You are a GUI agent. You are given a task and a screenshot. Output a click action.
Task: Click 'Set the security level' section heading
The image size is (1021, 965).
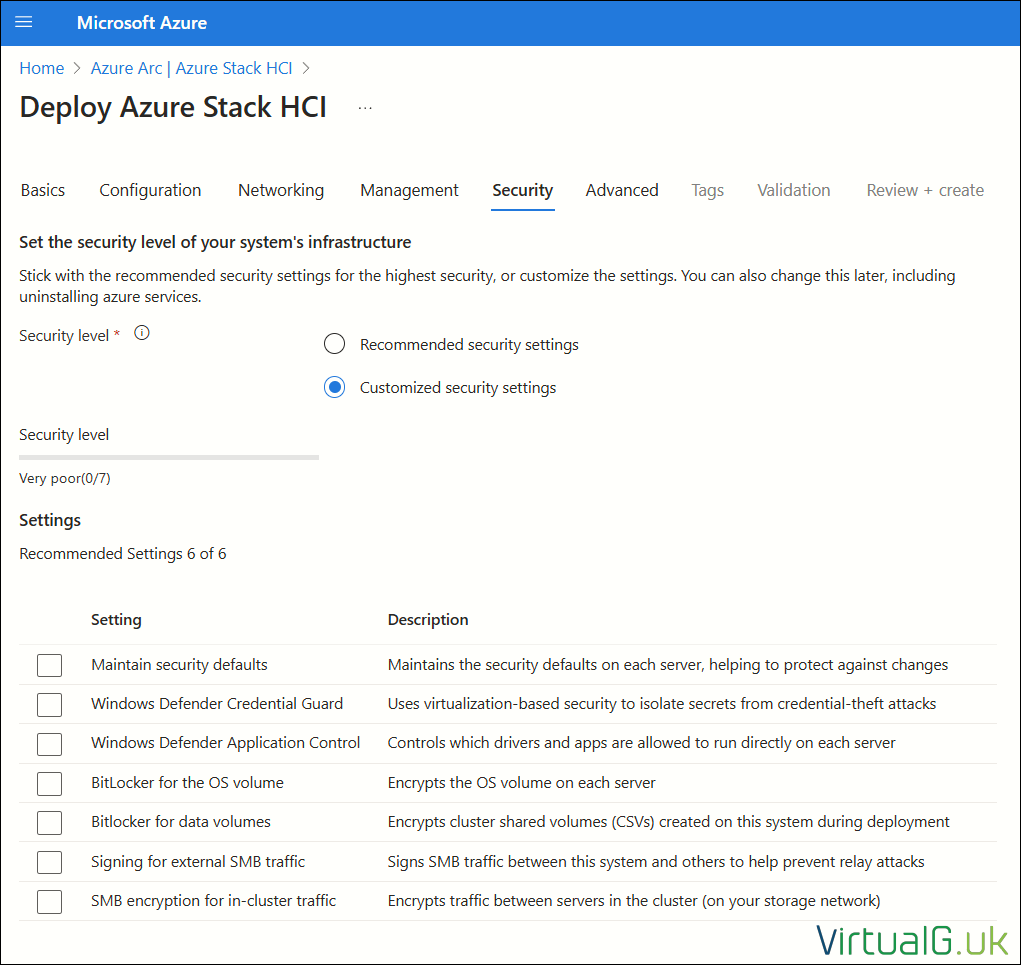tap(215, 242)
